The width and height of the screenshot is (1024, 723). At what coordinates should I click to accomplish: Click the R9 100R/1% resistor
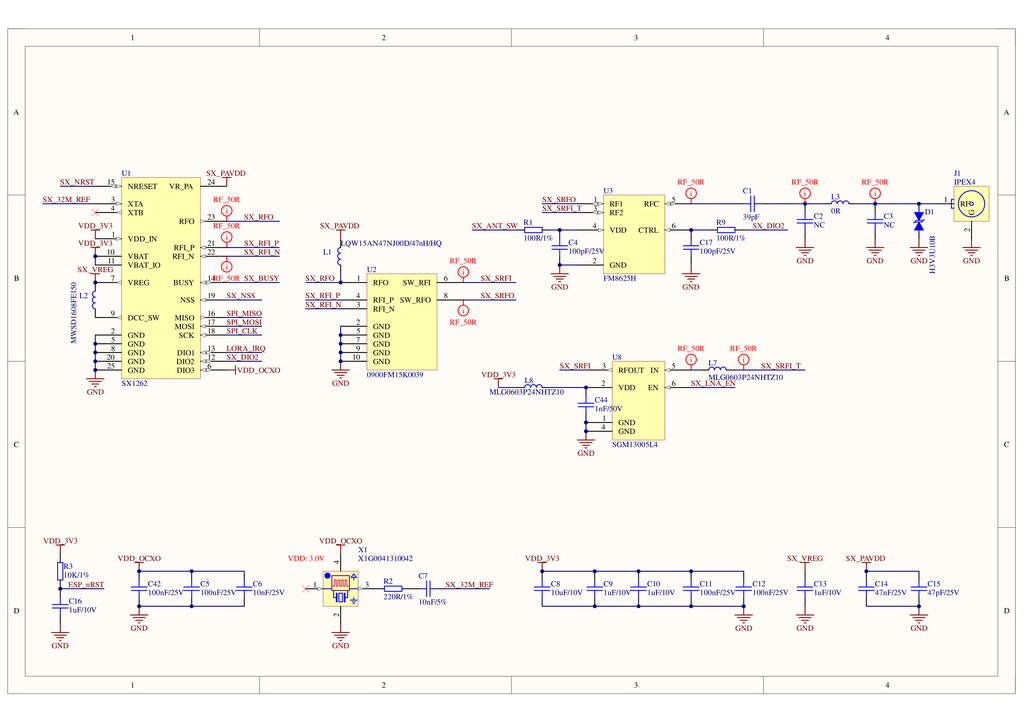pyautogui.click(x=726, y=229)
